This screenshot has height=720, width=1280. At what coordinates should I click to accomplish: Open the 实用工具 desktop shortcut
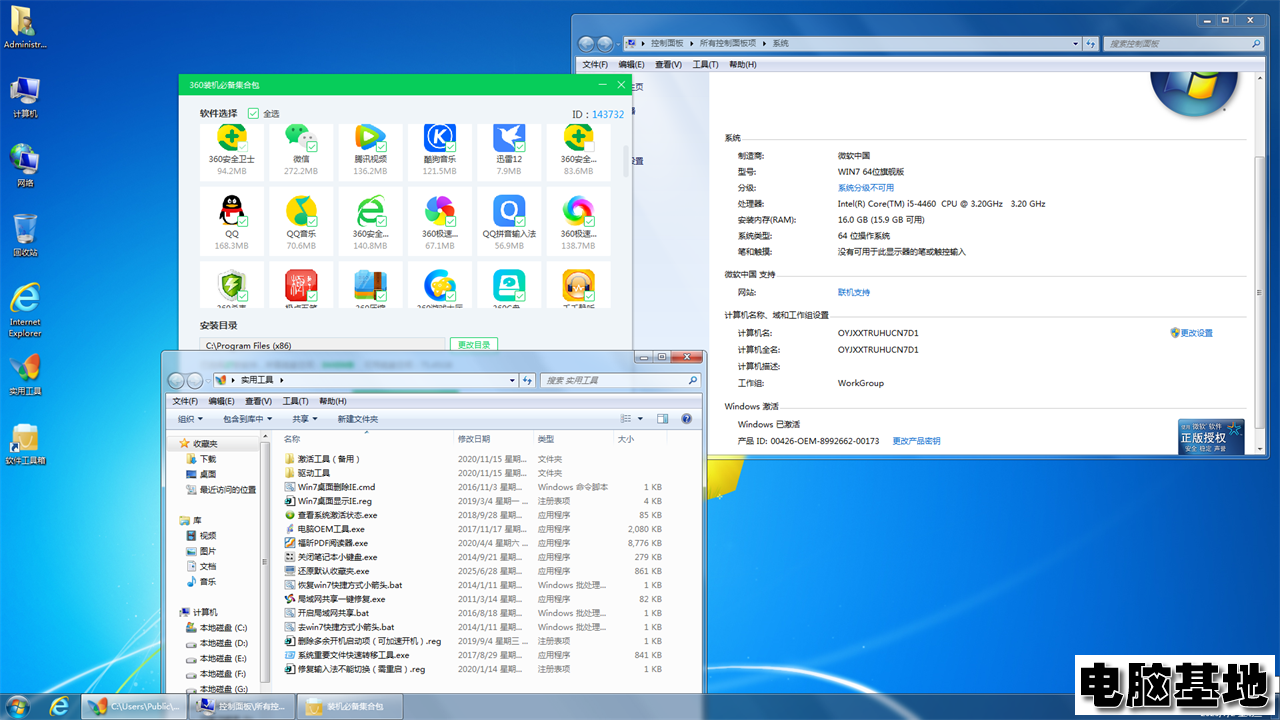(25, 375)
